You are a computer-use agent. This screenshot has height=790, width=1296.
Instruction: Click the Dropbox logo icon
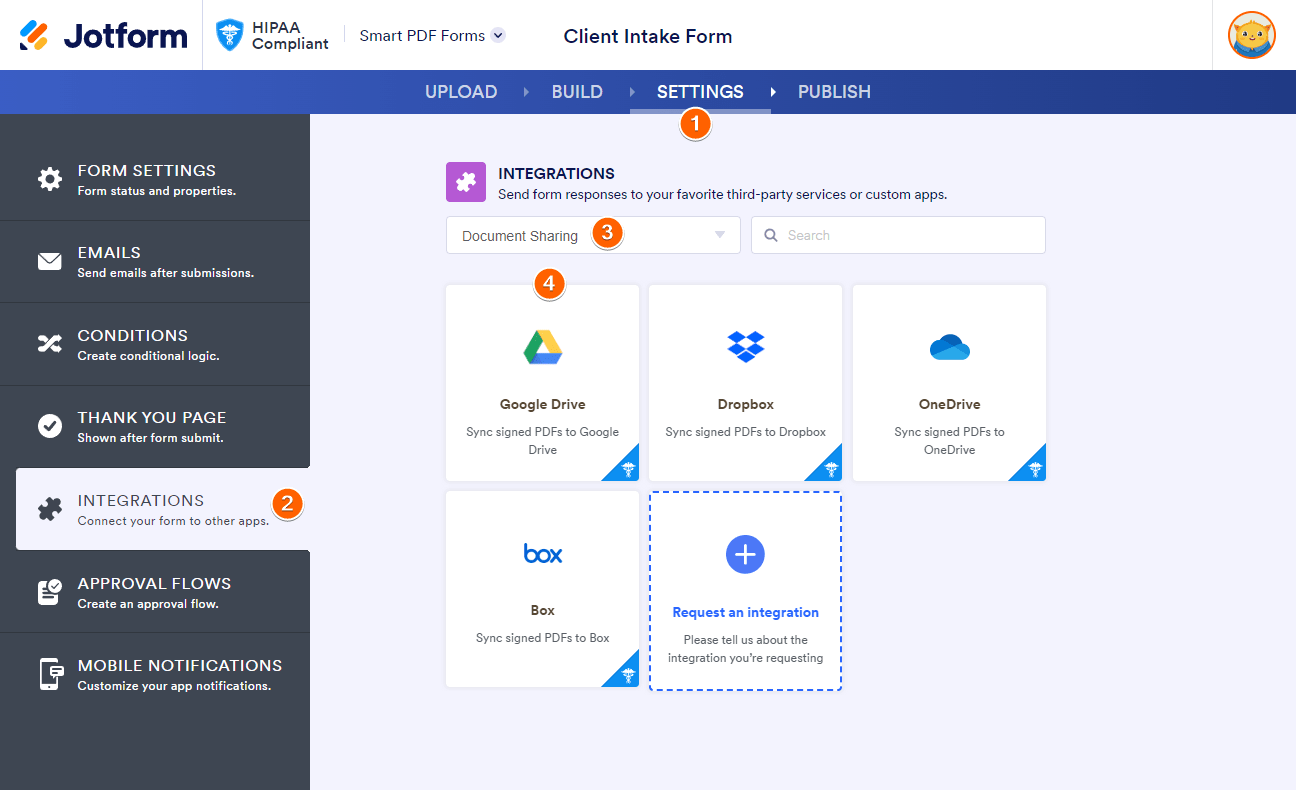tap(745, 346)
